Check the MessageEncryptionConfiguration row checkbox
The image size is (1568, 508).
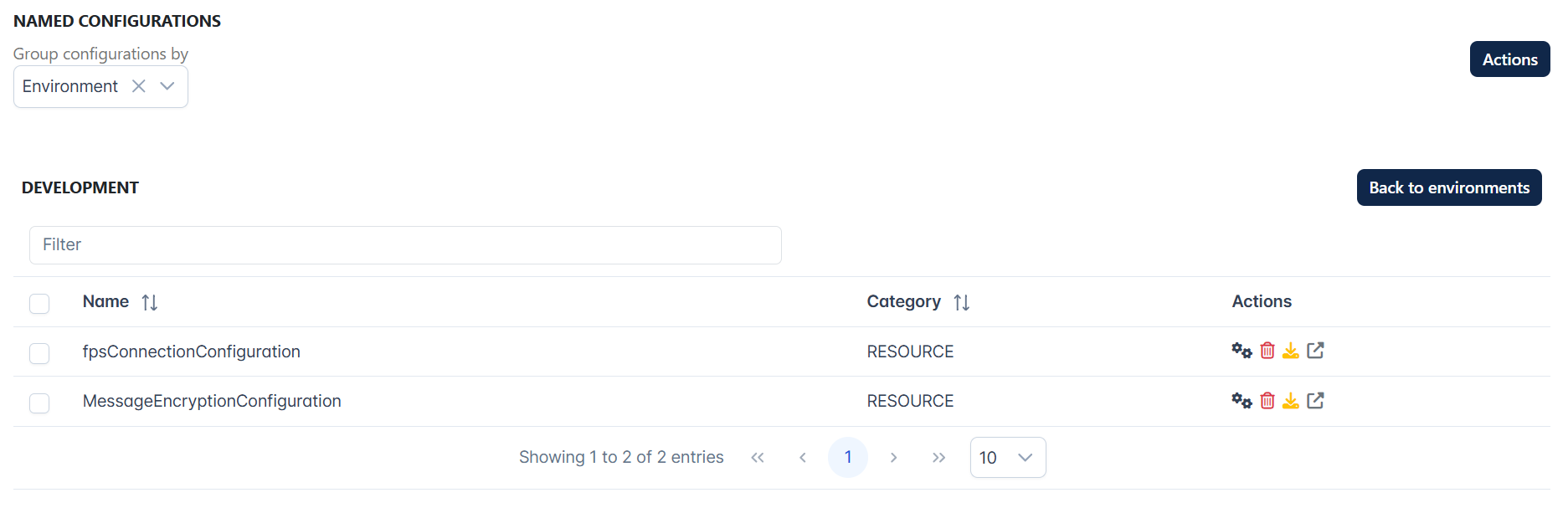pos(39,403)
